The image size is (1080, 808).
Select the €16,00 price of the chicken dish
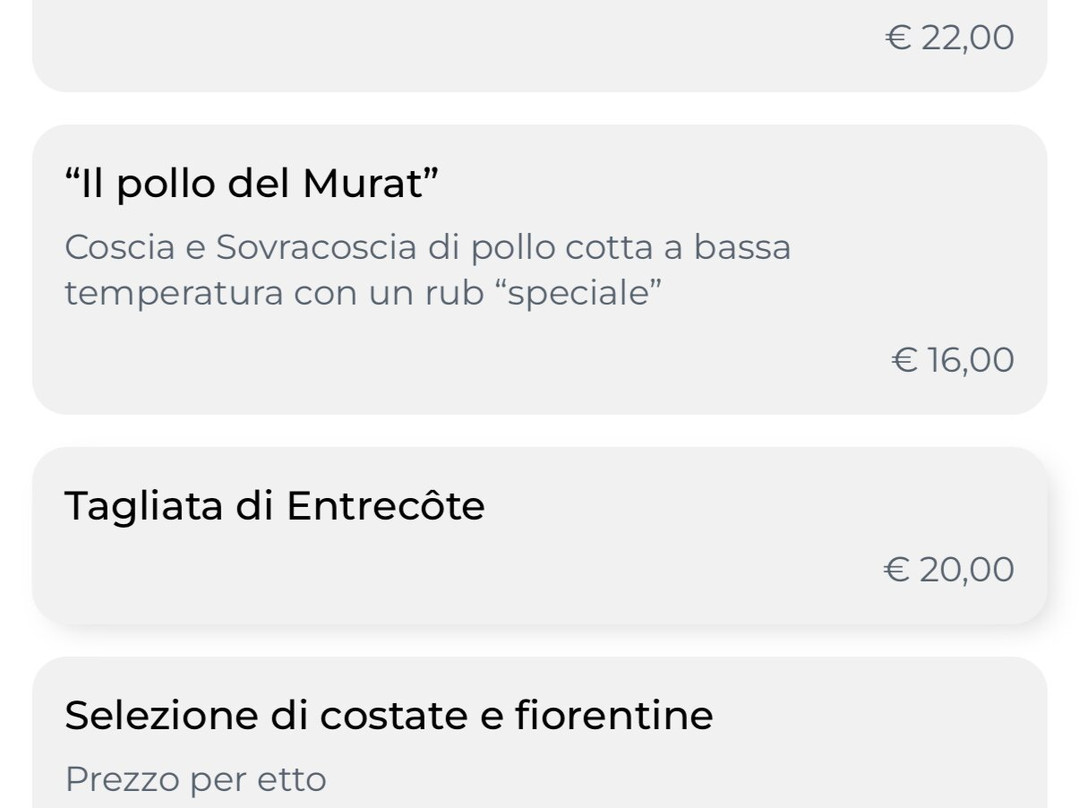tap(952, 360)
